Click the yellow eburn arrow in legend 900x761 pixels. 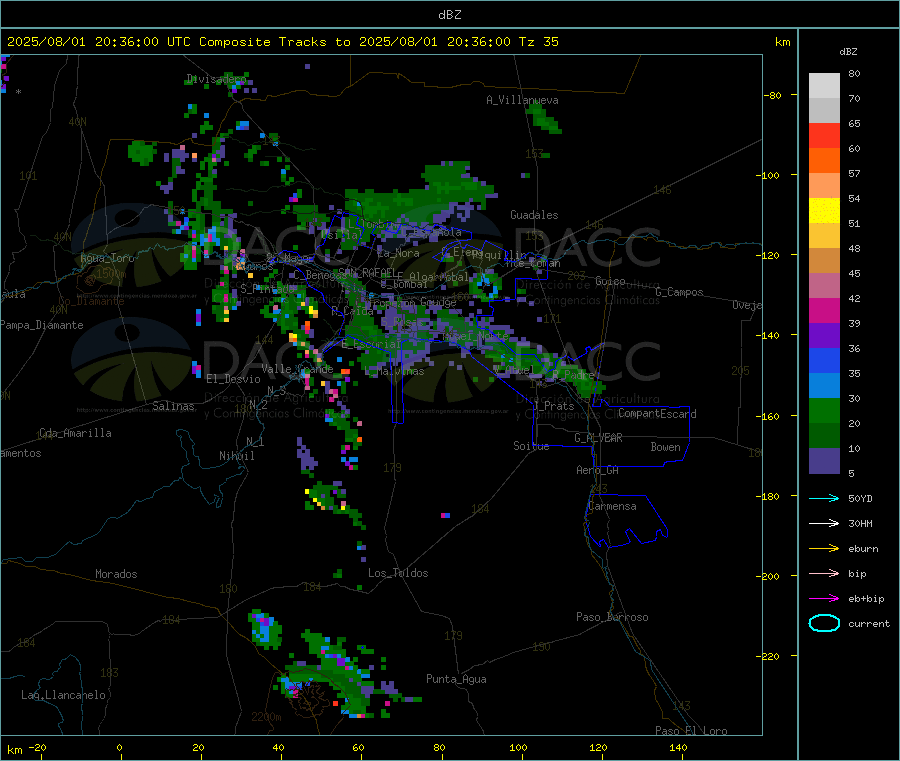[x=824, y=549]
